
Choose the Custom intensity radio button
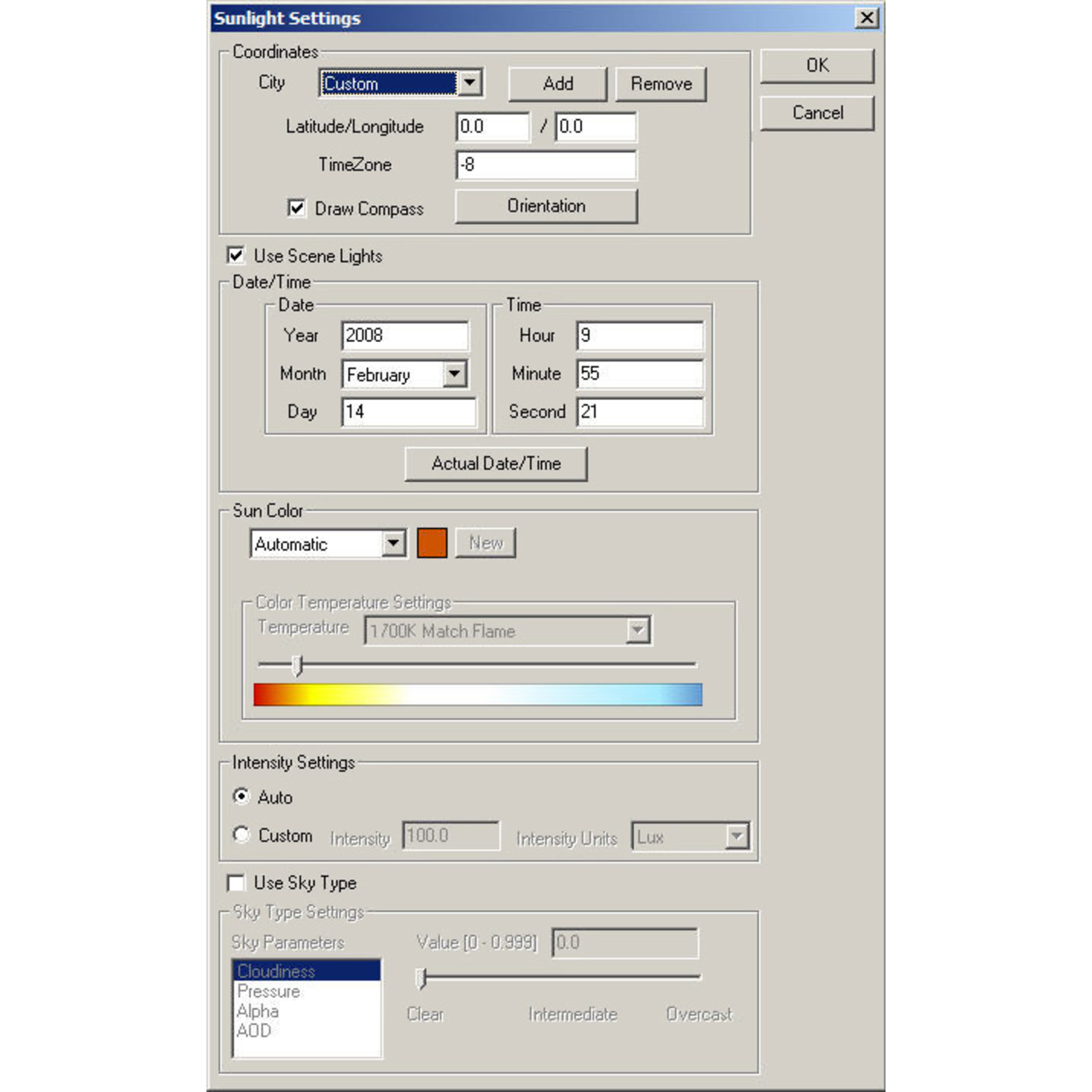[241, 835]
